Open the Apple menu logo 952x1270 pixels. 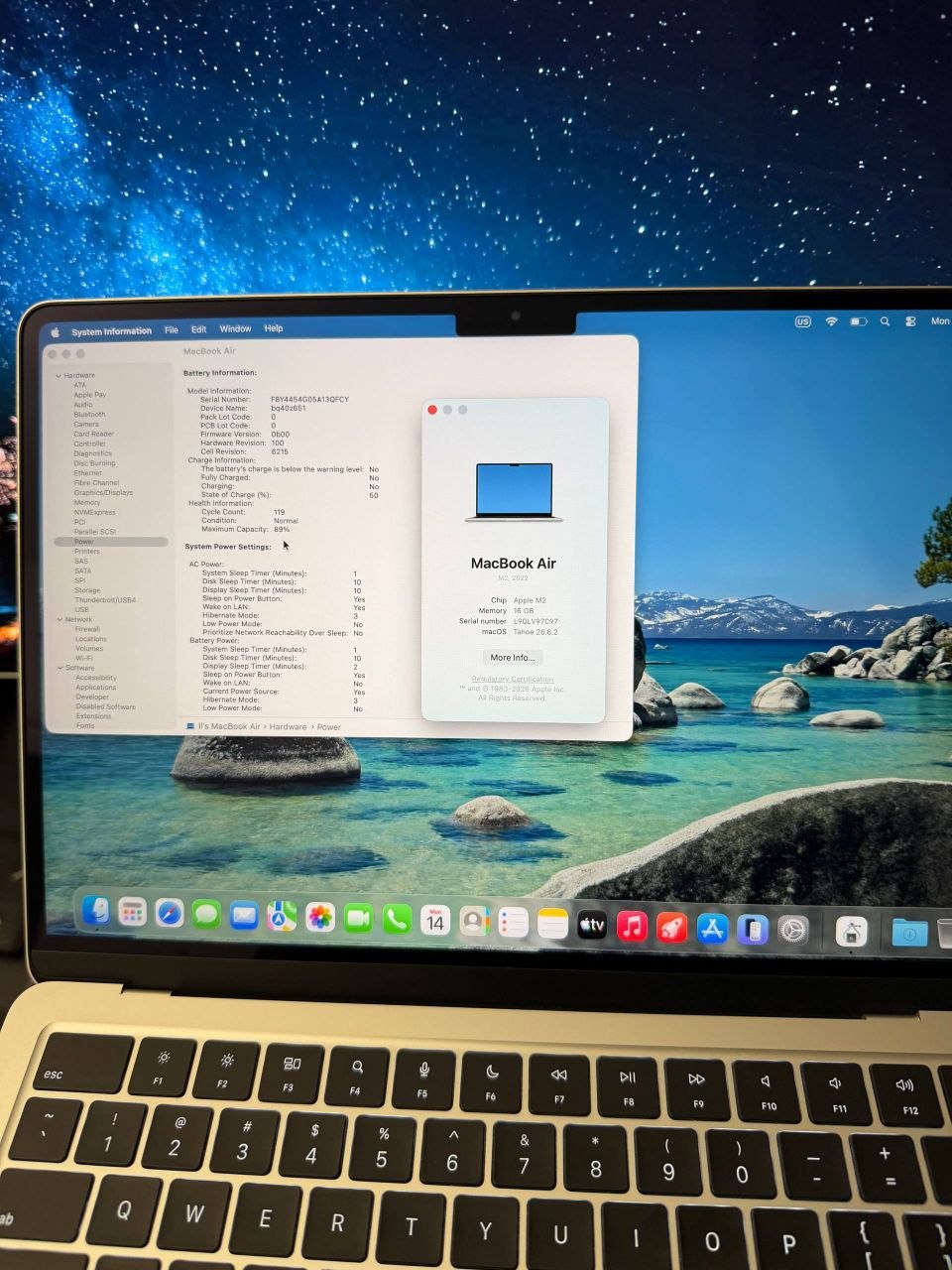click(x=56, y=332)
